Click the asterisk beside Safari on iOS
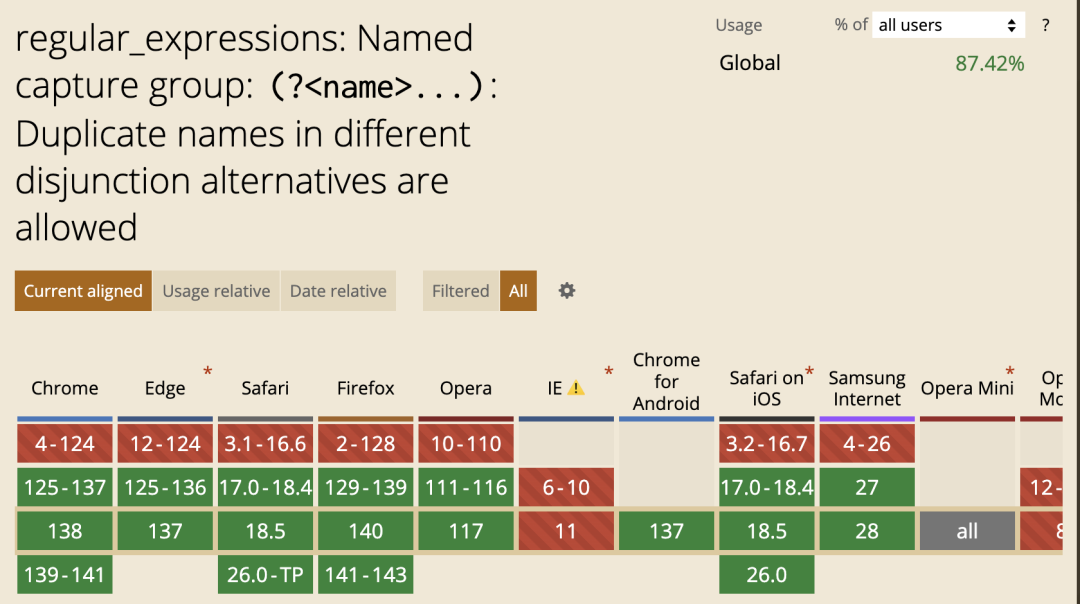Viewport: 1080px width, 604px height. [x=809, y=372]
